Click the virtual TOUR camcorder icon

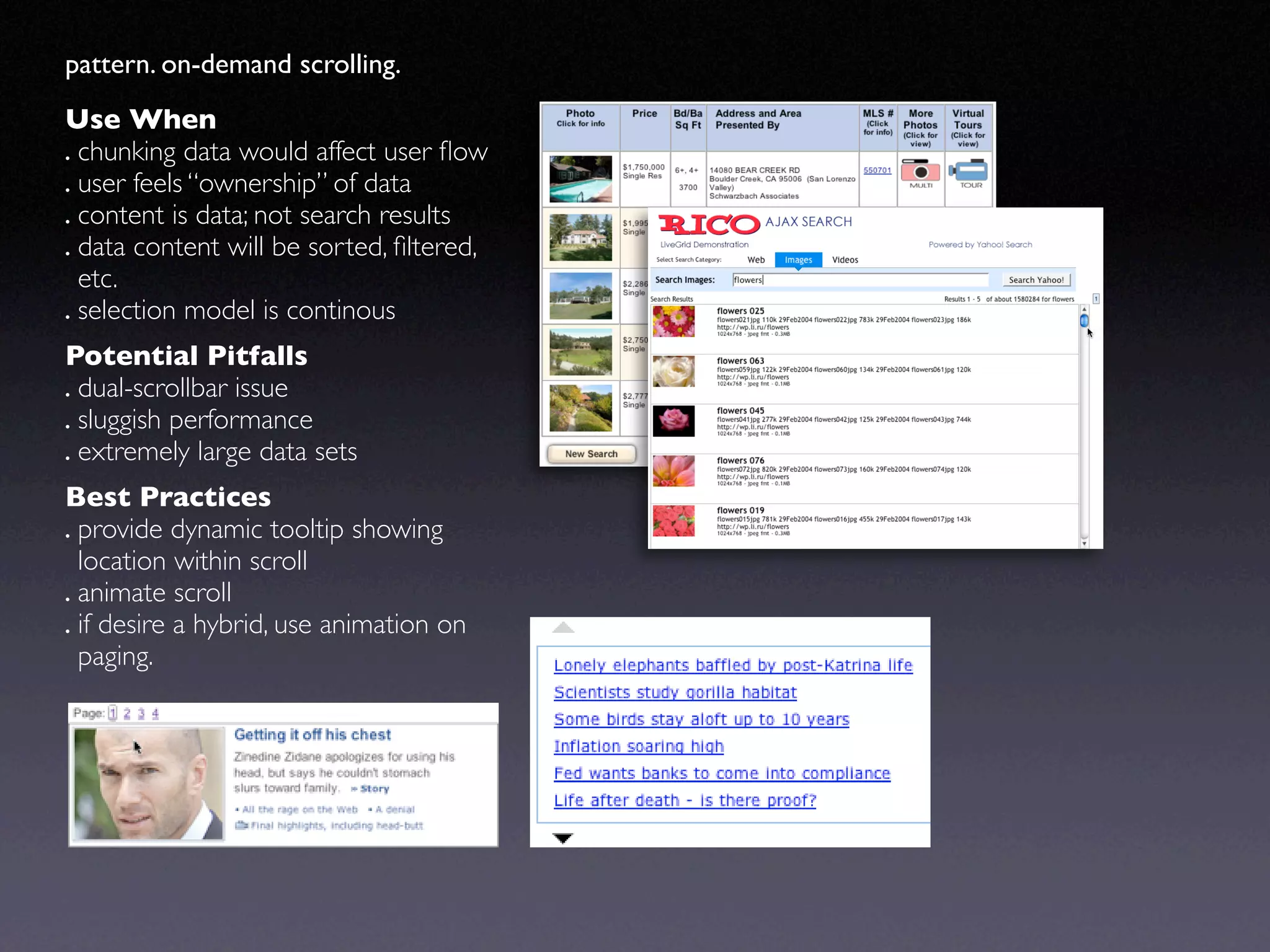969,171
